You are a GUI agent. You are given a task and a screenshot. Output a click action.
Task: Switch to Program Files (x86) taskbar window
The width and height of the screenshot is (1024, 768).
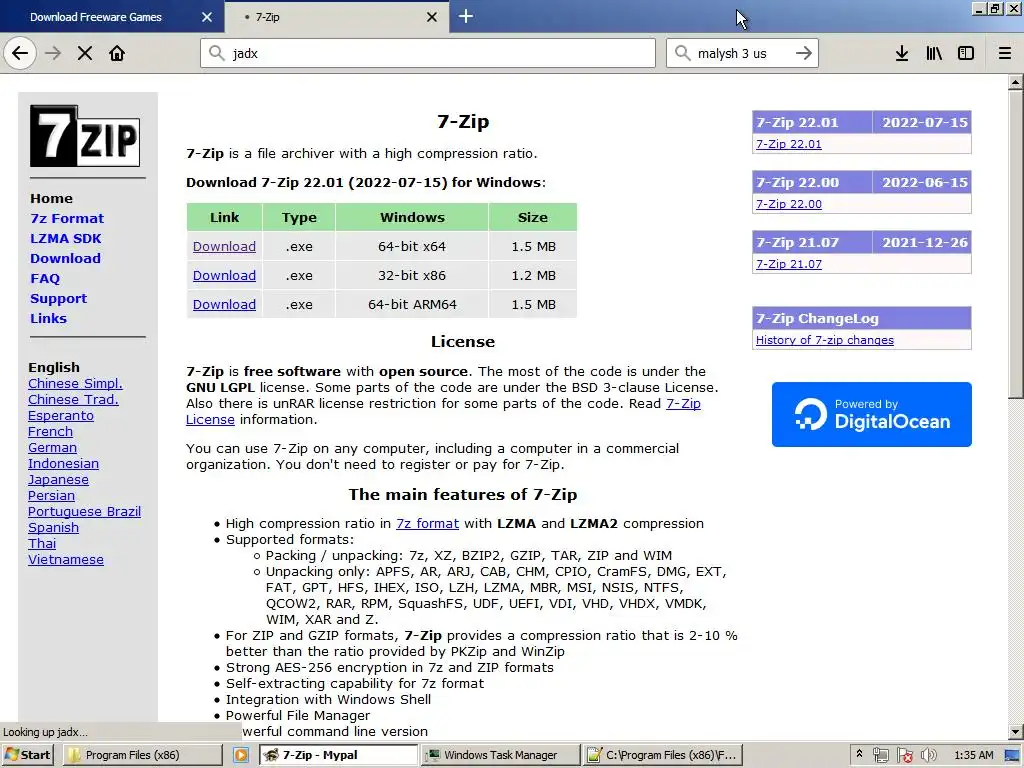[x=142, y=755]
